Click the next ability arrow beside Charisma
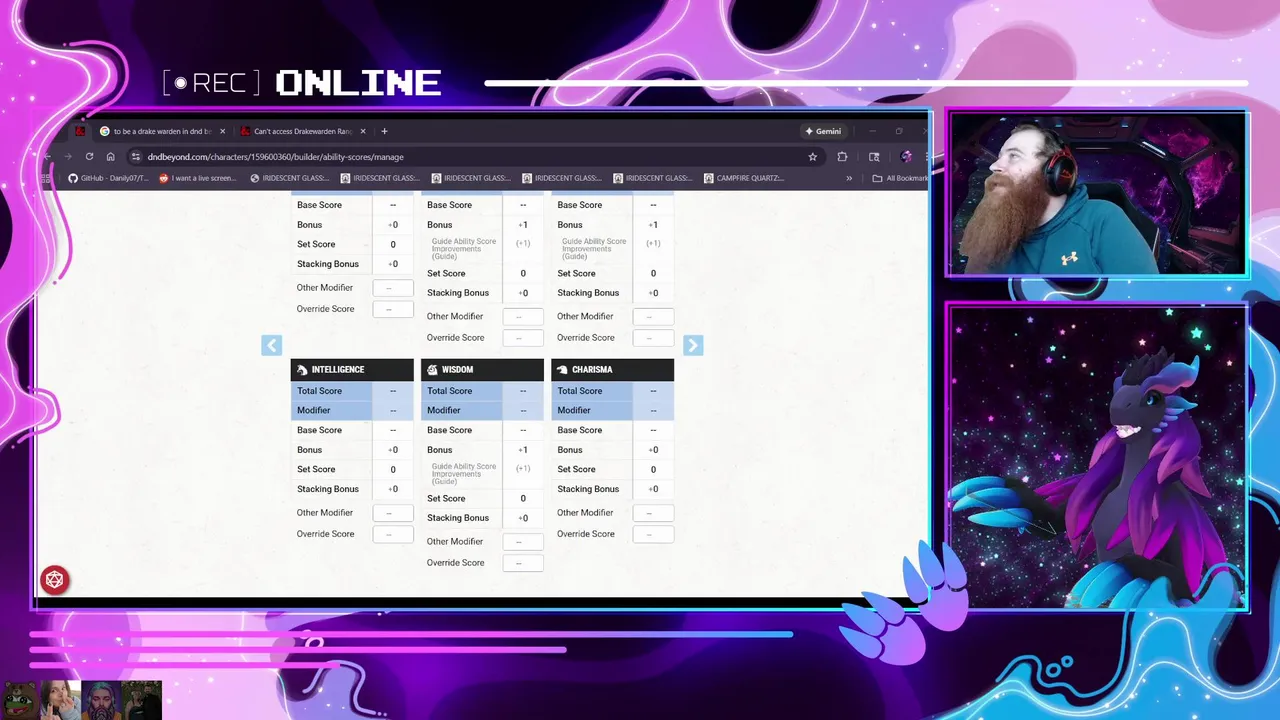Screen dimensions: 1280x720 pyautogui.click(x=693, y=345)
